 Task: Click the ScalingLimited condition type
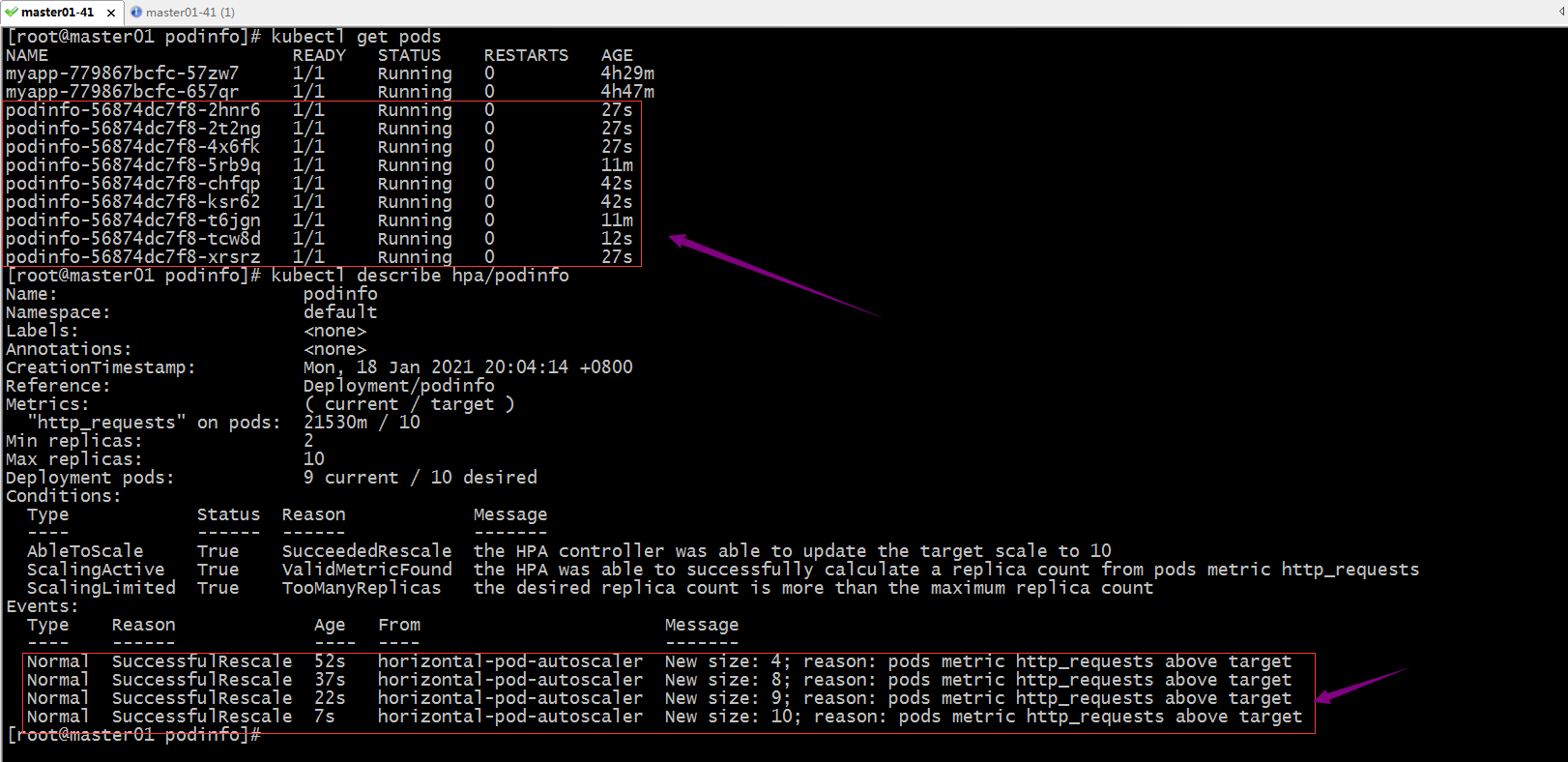101,588
